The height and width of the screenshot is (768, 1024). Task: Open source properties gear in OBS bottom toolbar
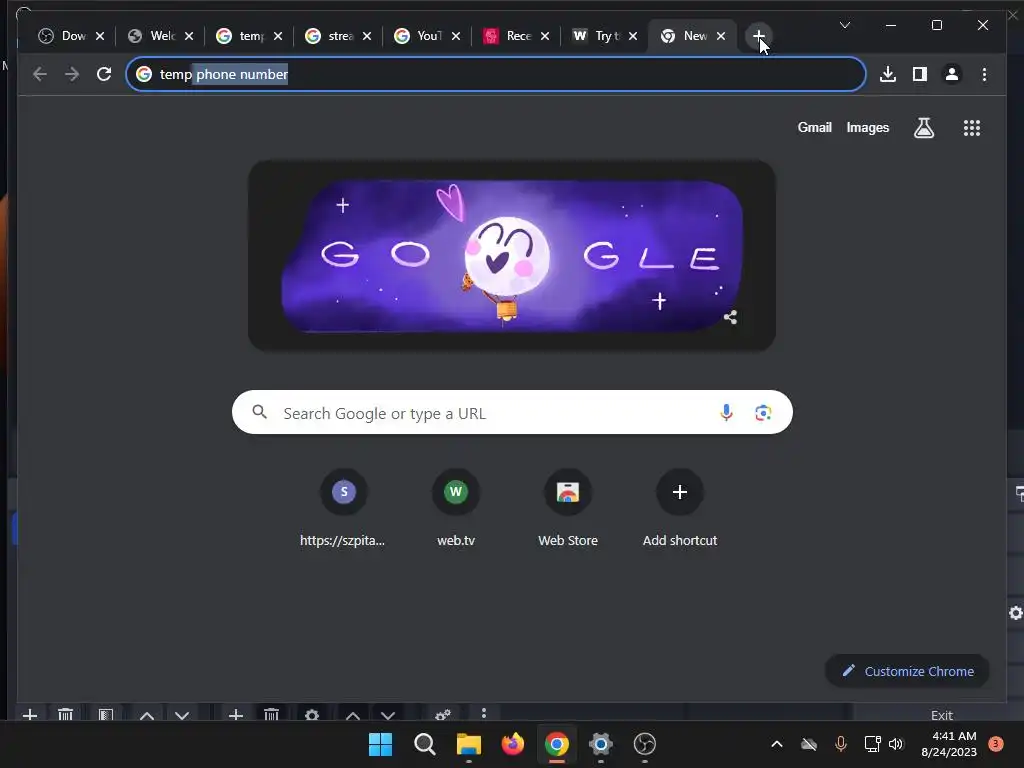point(312,715)
